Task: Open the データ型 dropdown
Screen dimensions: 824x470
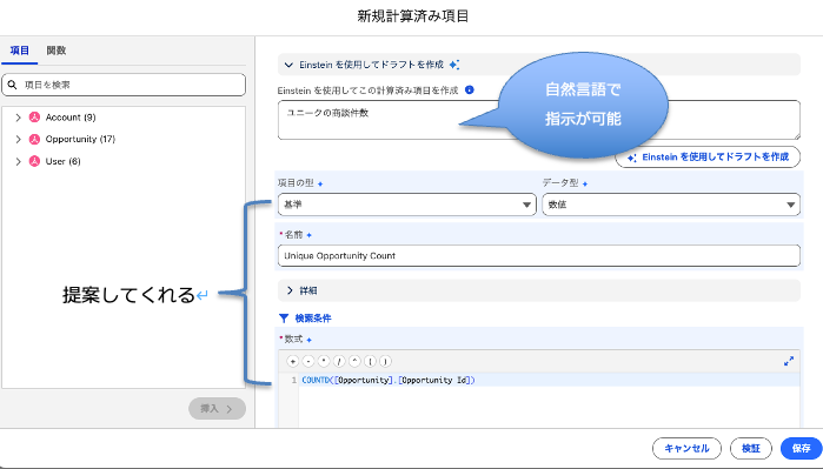Action: point(670,205)
